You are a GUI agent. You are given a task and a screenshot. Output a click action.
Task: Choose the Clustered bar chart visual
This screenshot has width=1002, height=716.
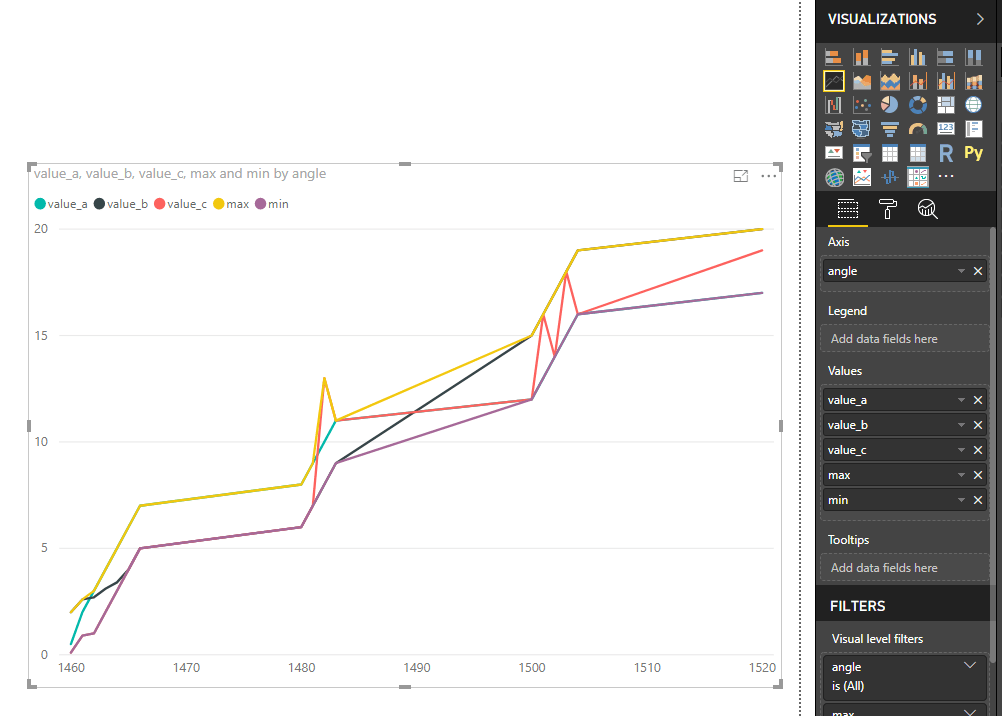coord(890,58)
